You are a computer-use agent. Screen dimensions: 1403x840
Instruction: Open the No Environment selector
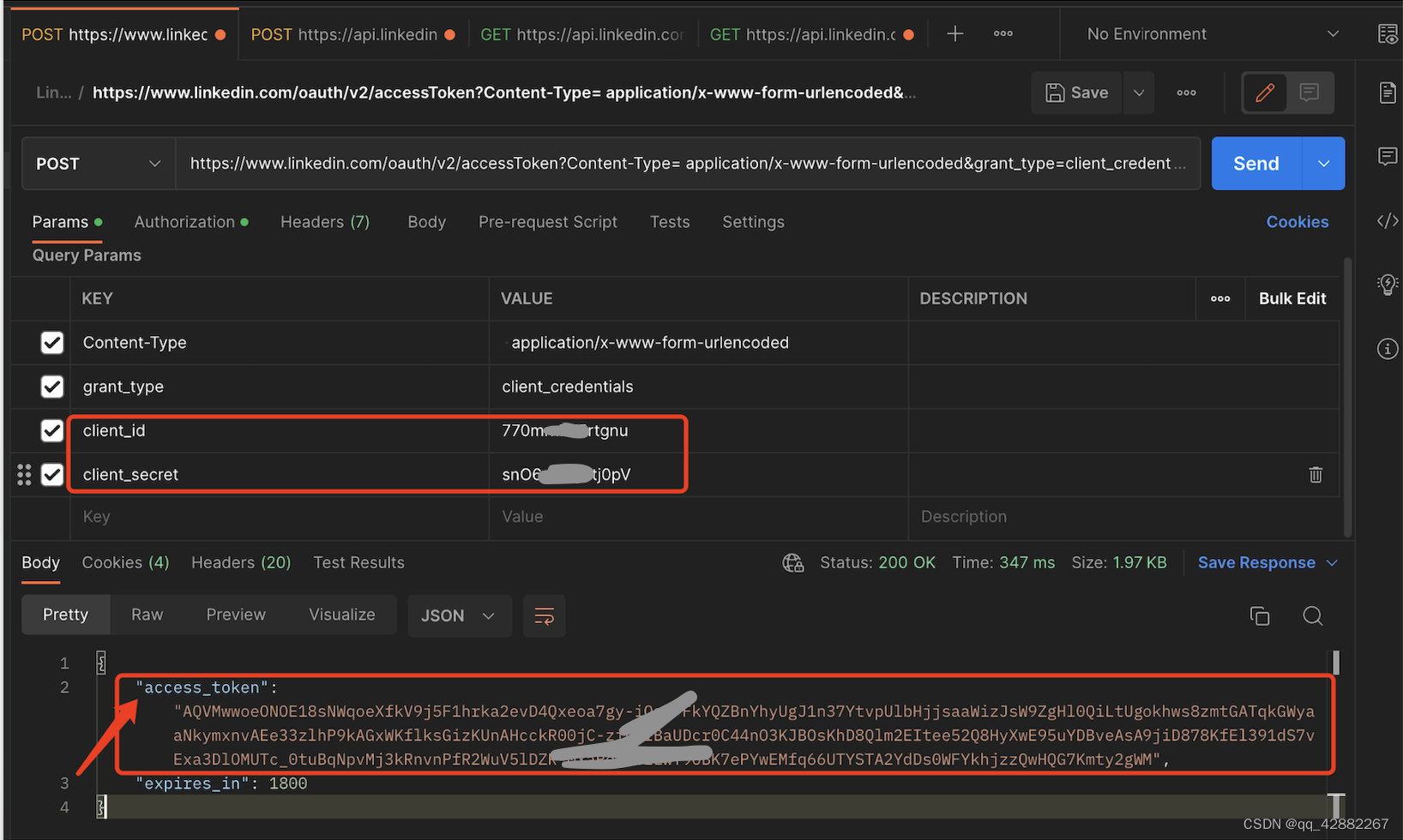tap(1211, 34)
